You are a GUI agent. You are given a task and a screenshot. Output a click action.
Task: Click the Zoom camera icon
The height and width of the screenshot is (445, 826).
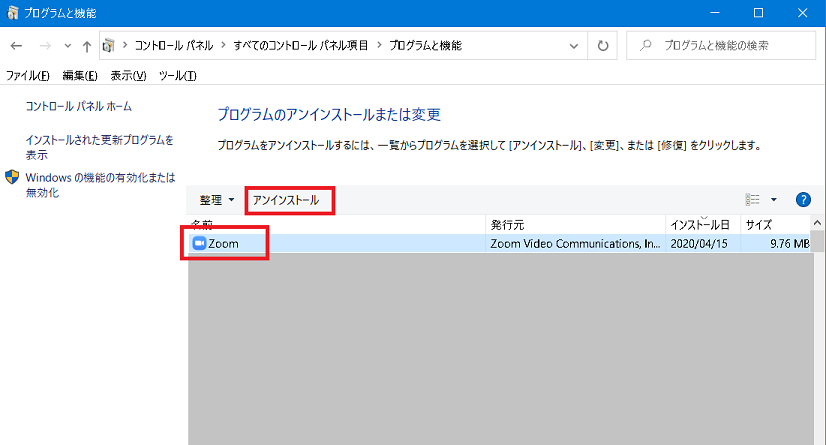tap(199, 243)
